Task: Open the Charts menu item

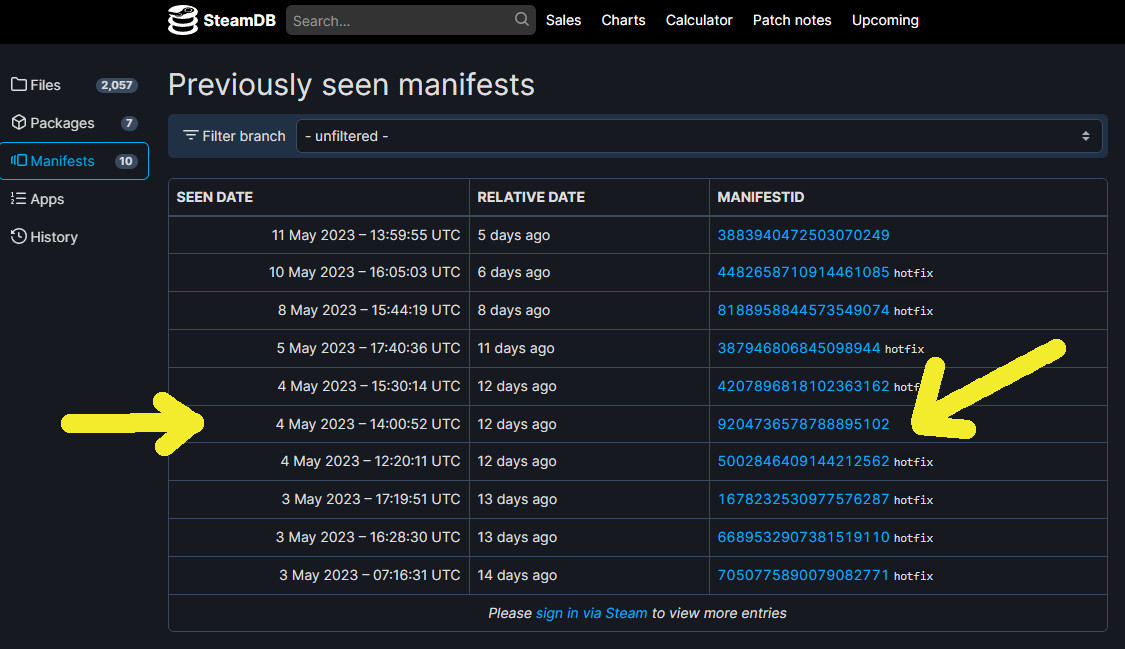Action: pyautogui.click(x=623, y=20)
